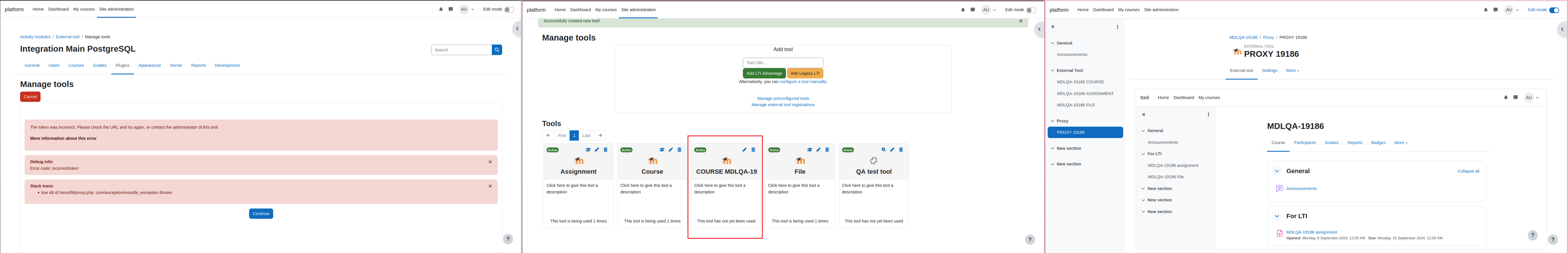This screenshot has width=1568, height=253.
Task: Close course index in right window
Action: click(1052, 27)
